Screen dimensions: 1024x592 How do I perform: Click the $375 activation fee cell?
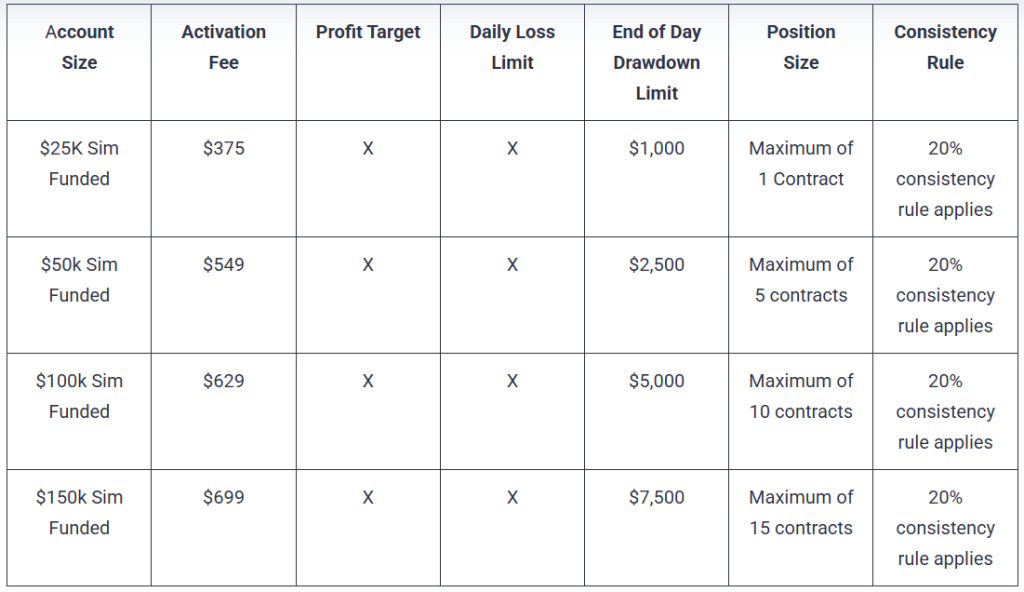[224, 149]
